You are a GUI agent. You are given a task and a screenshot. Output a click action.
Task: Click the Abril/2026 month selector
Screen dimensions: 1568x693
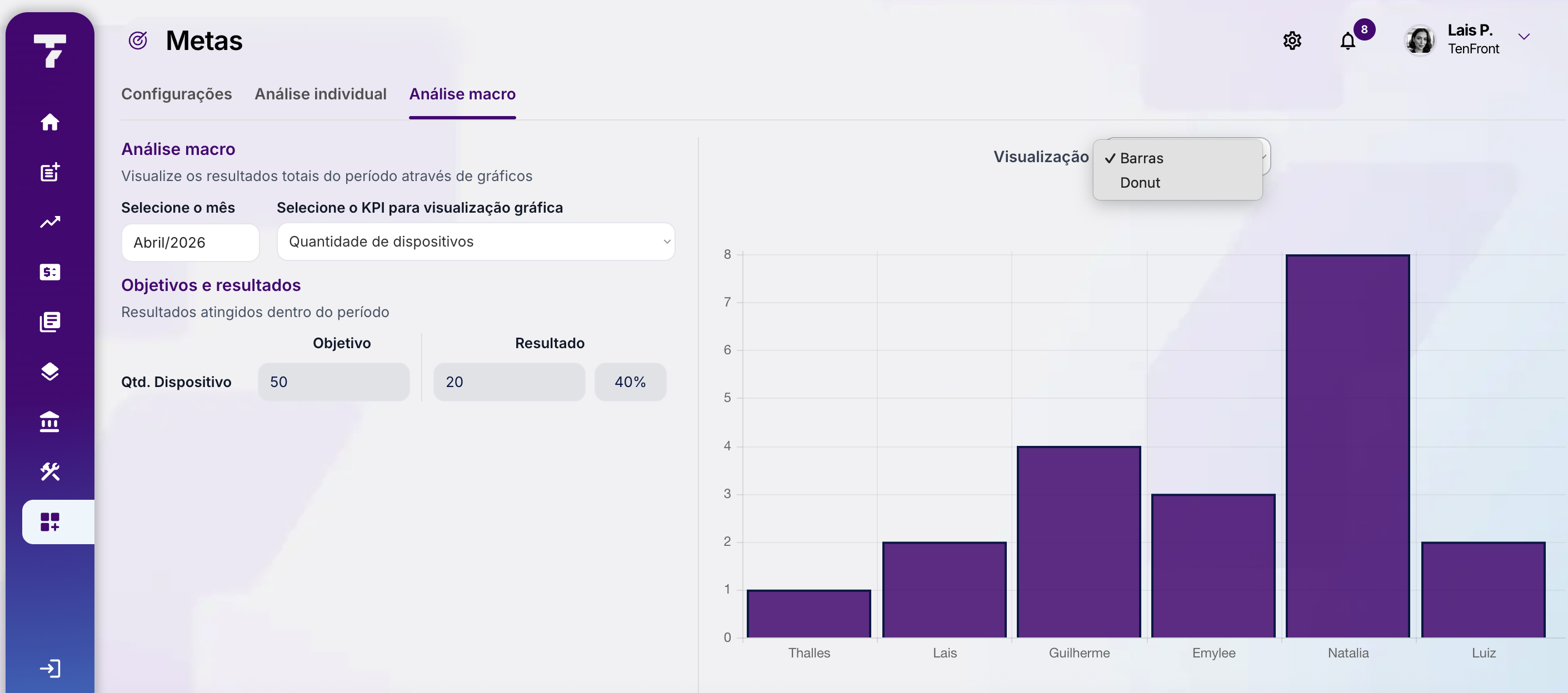coord(190,242)
